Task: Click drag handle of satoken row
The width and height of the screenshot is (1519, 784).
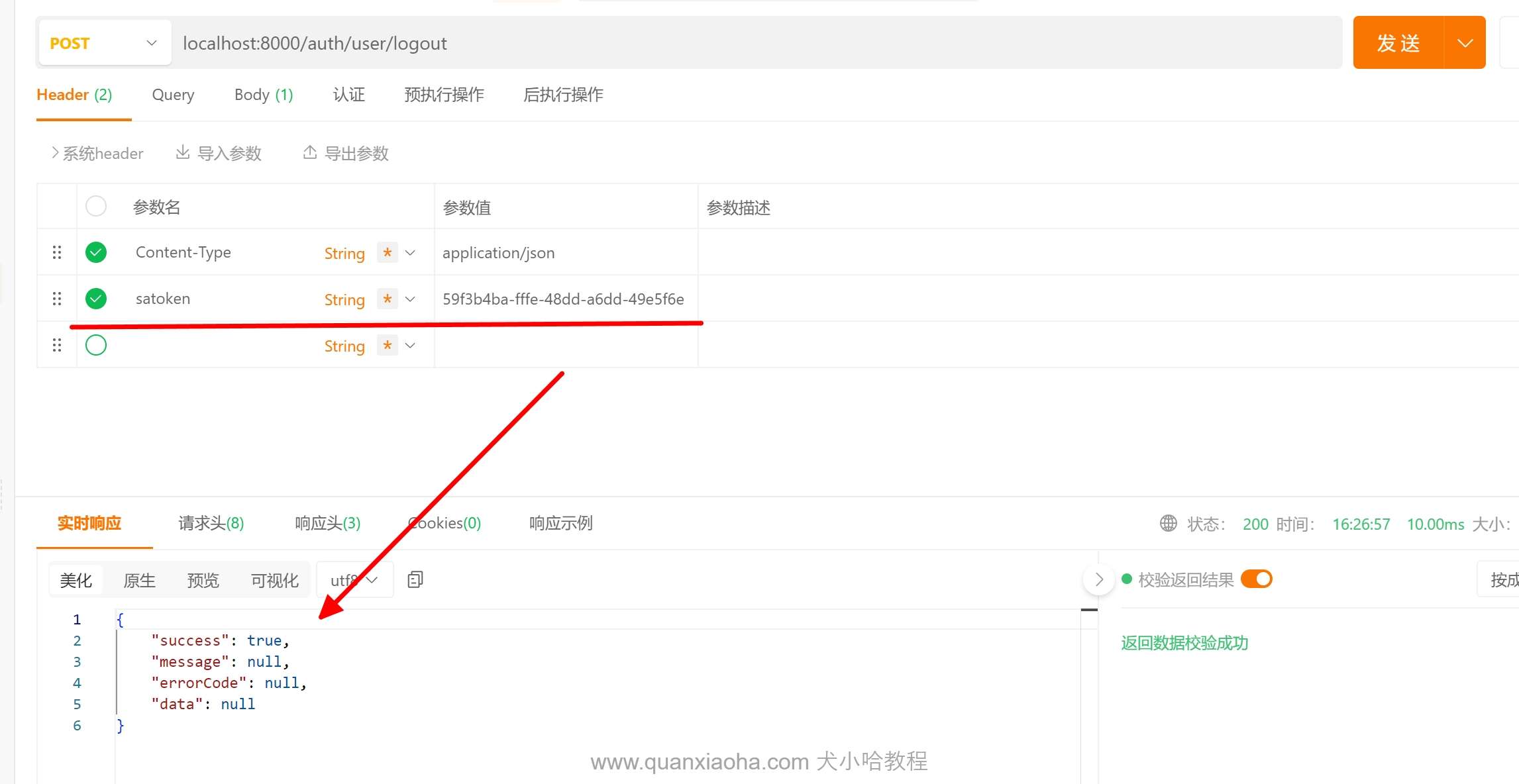Action: [x=57, y=299]
